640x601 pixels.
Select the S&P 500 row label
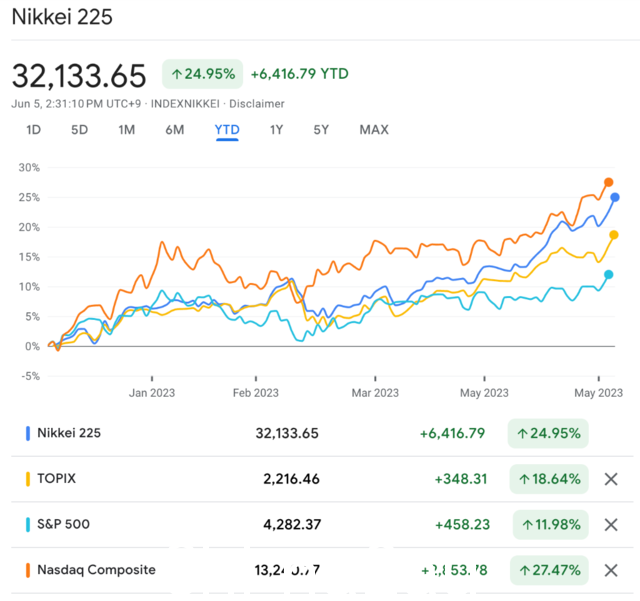pyautogui.click(x=63, y=524)
